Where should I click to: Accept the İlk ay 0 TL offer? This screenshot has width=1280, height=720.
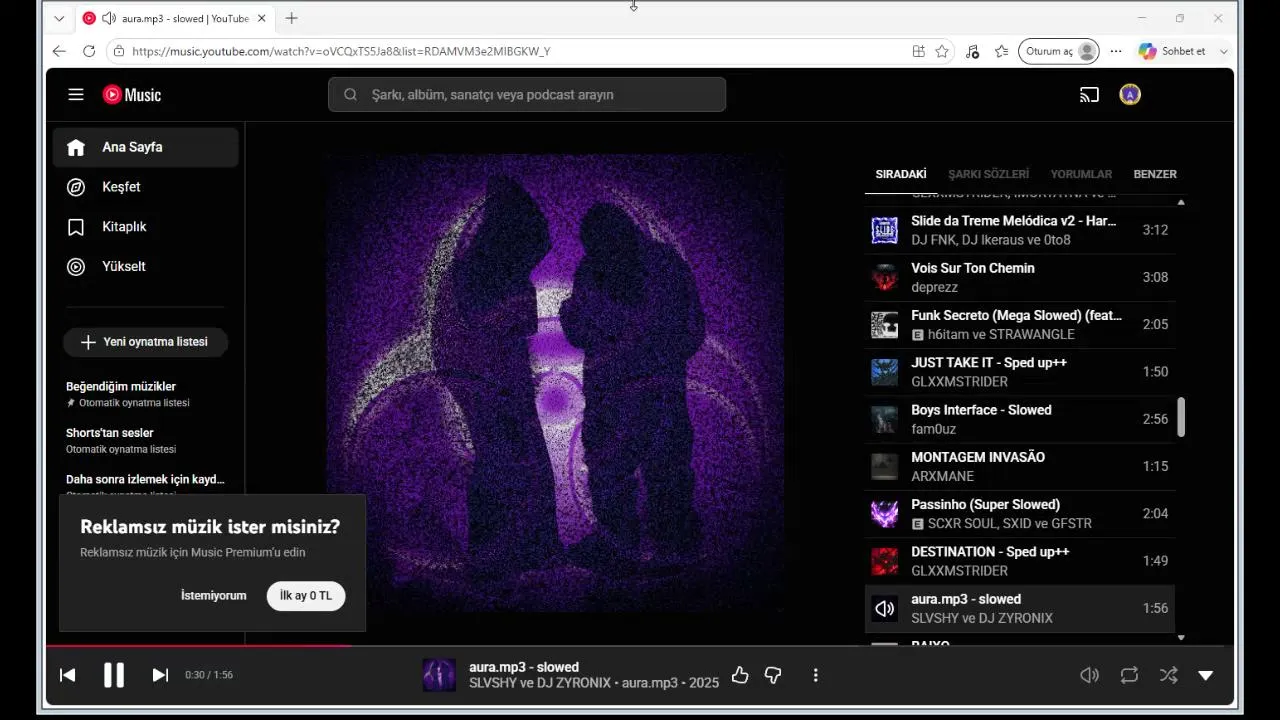point(306,596)
